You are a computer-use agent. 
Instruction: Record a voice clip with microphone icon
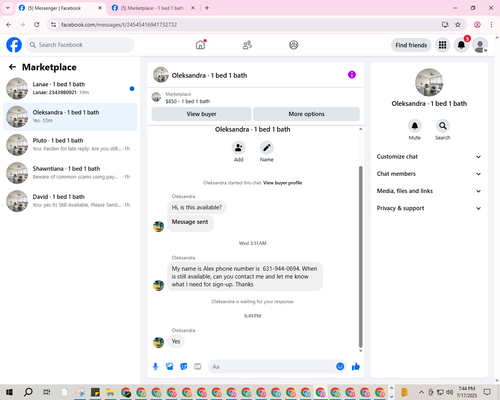click(155, 367)
